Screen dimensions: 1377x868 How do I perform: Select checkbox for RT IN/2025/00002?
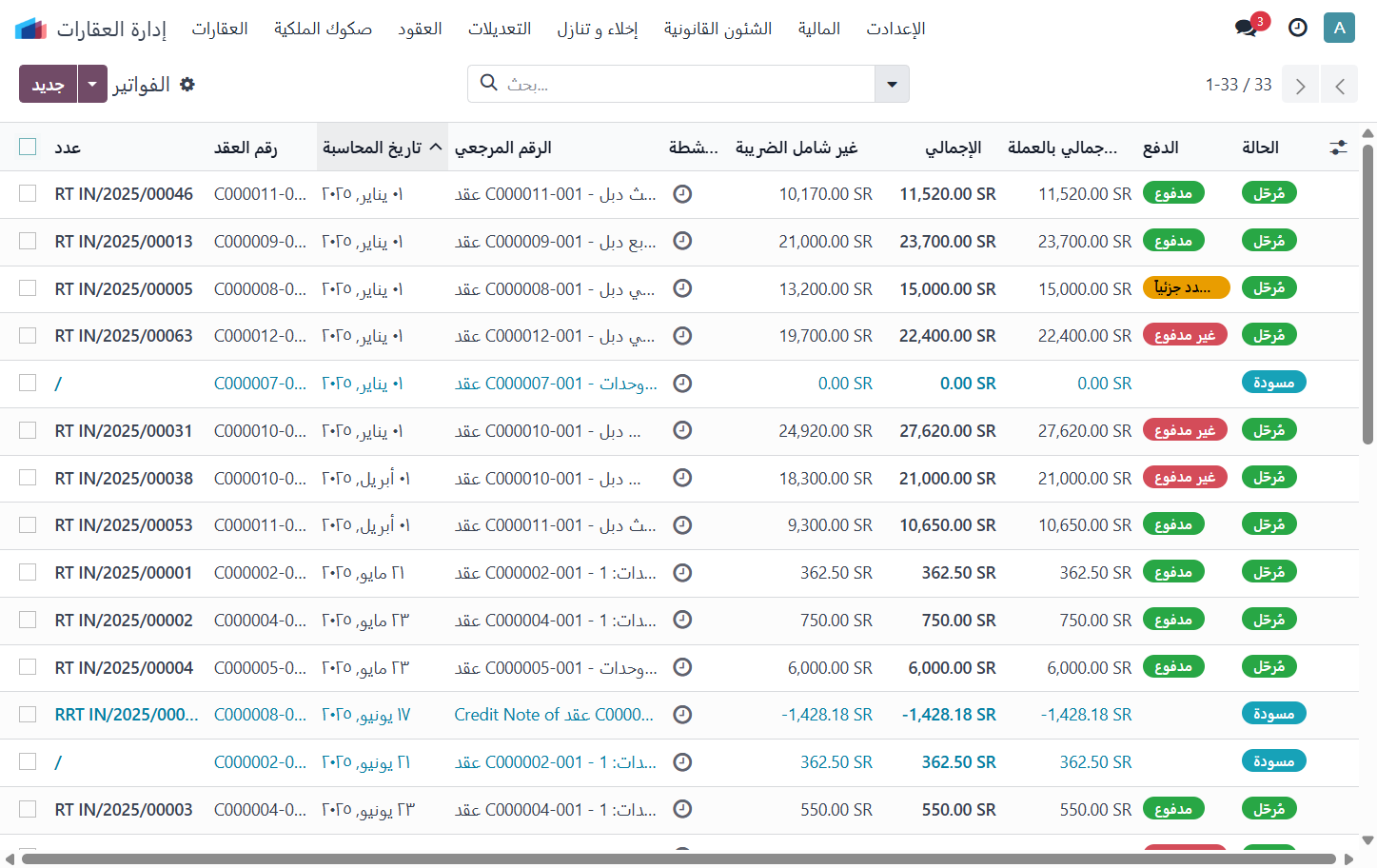tap(28, 620)
